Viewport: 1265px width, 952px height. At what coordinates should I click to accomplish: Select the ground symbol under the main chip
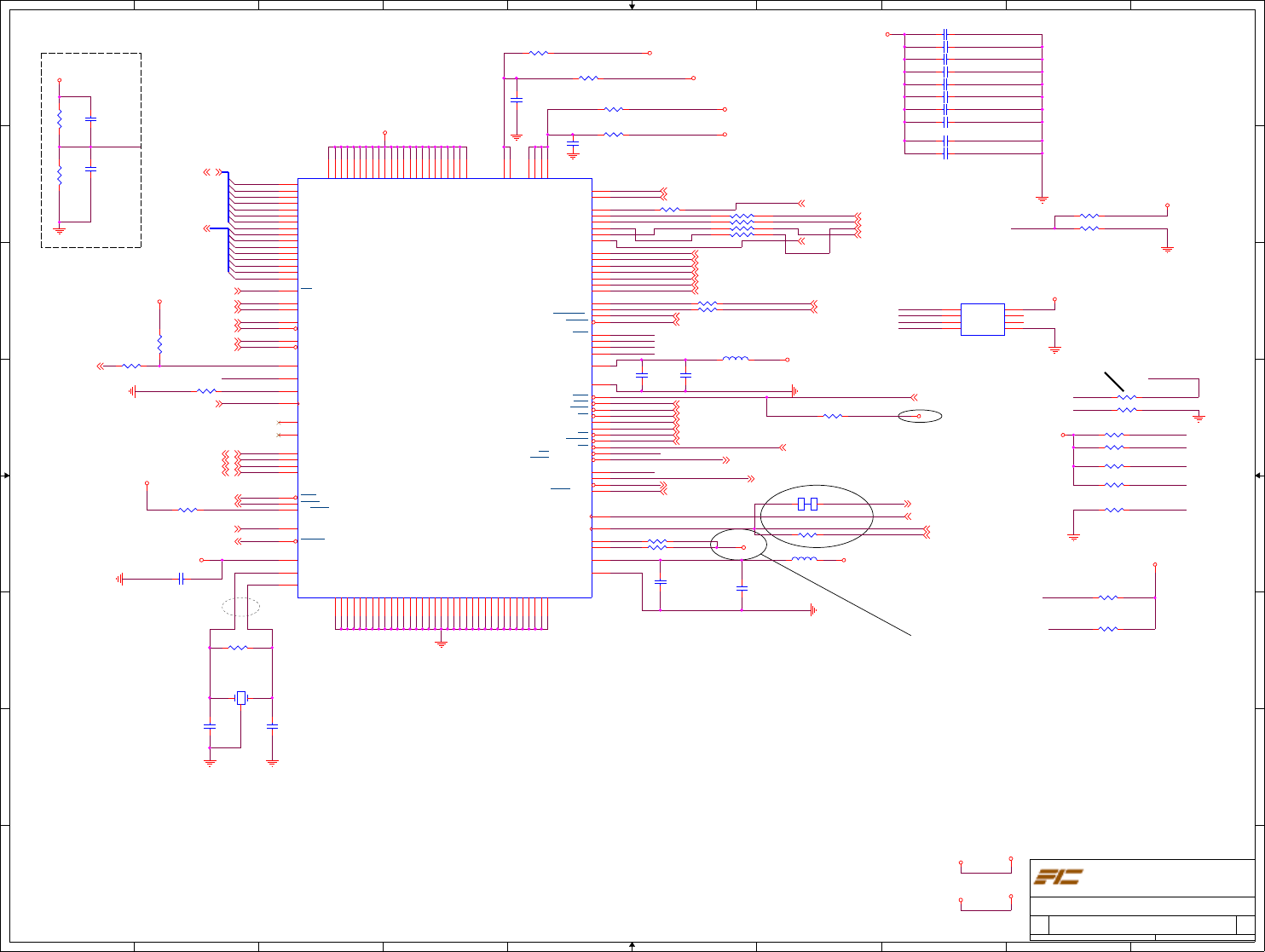pos(442,643)
